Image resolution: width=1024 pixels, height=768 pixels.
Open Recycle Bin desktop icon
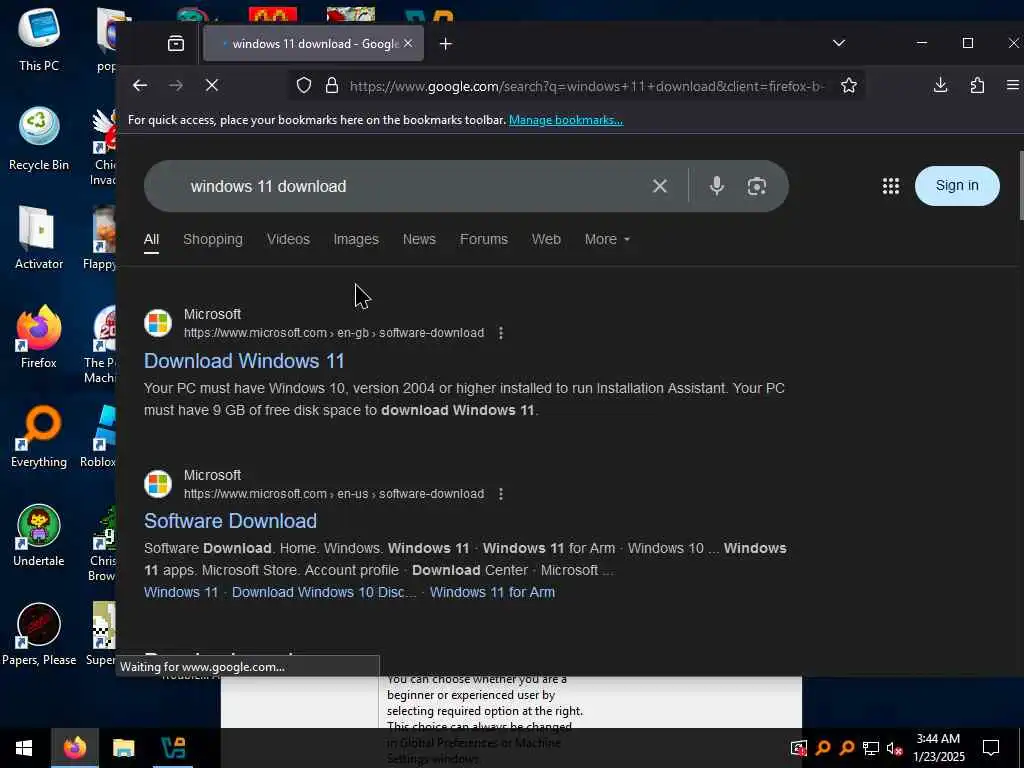coord(39,138)
